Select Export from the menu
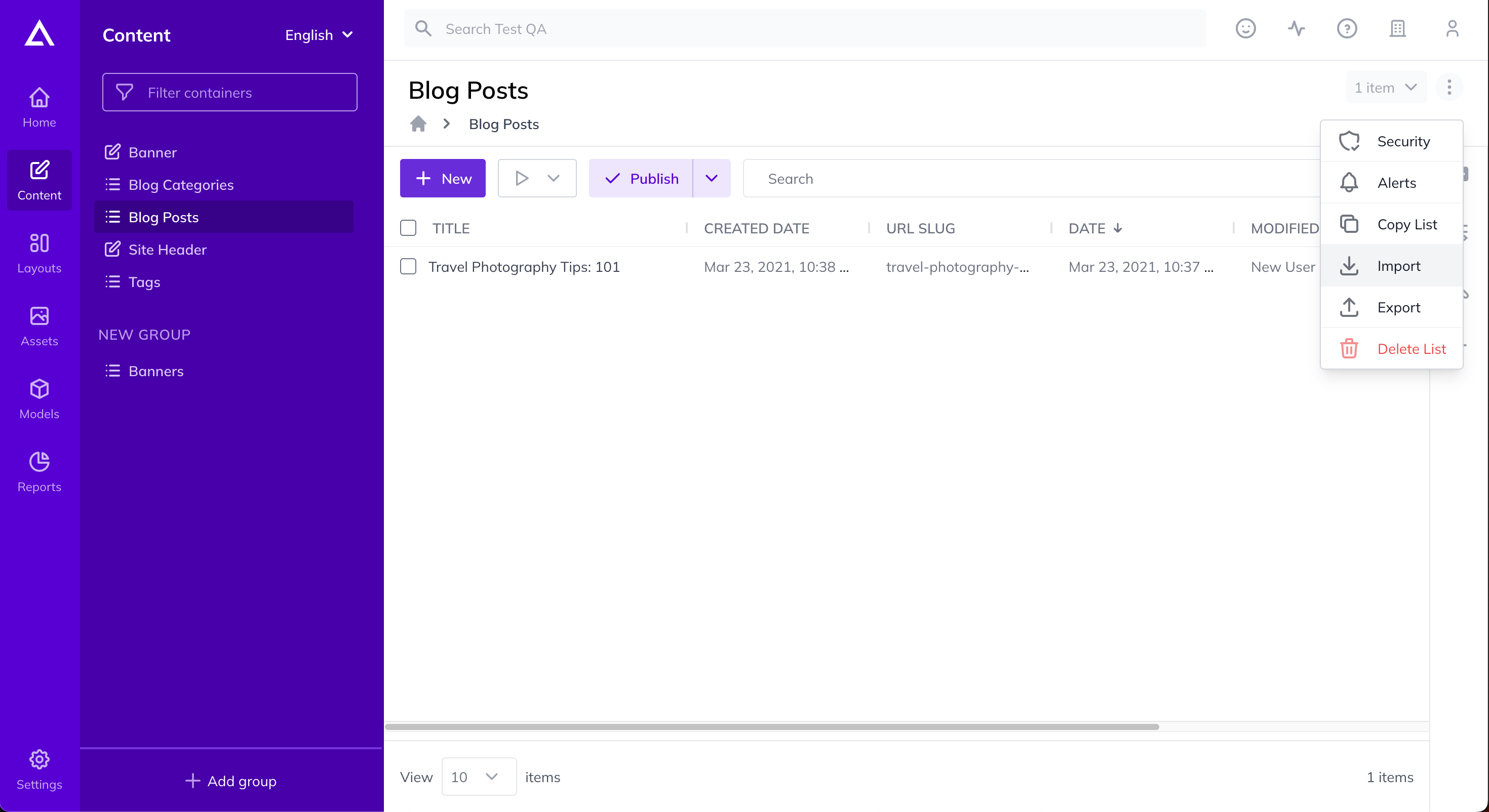This screenshot has width=1489, height=812. [1391, 307]
